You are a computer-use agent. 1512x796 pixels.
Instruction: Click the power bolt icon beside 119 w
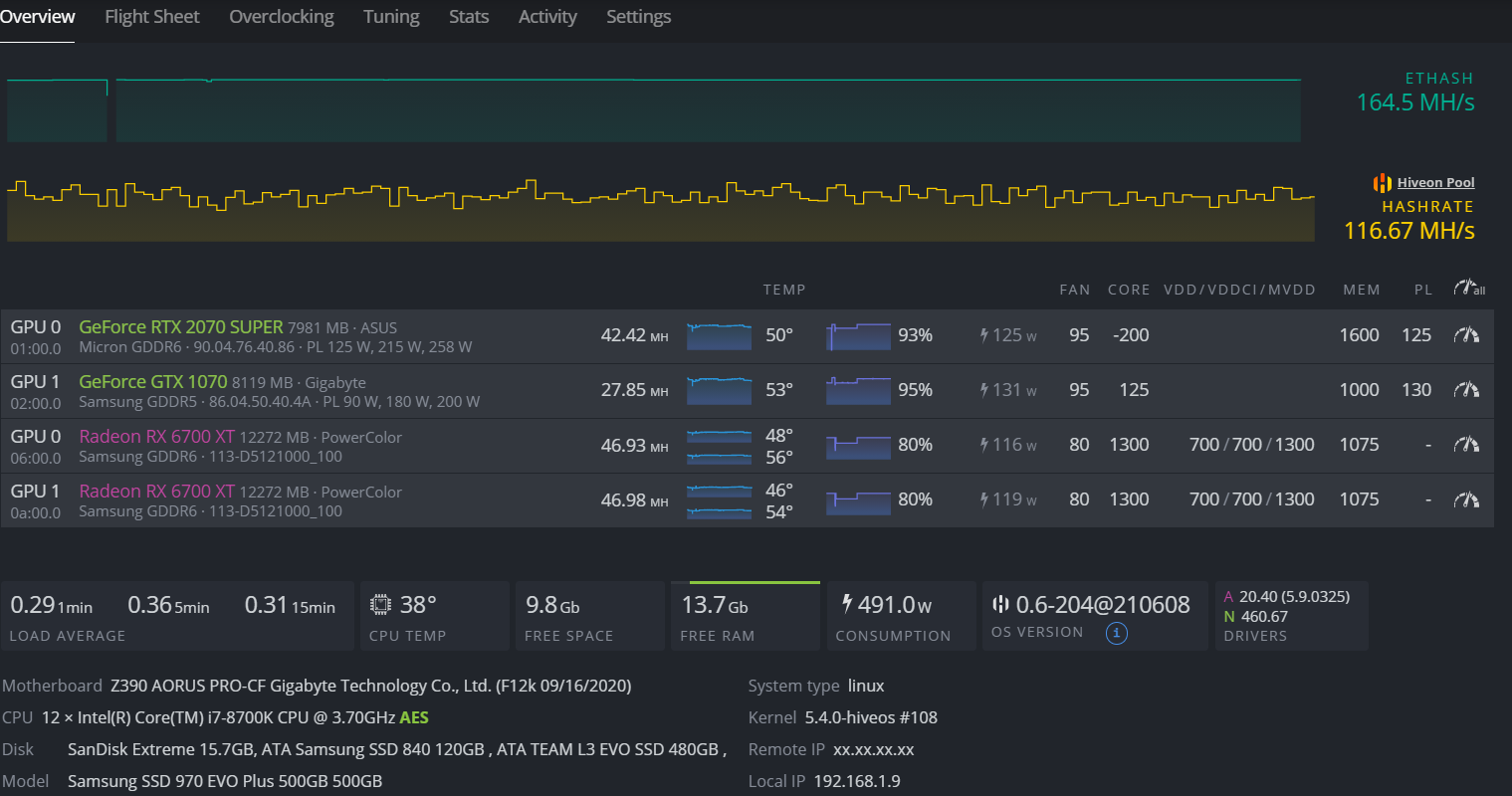tap(983, 499)
